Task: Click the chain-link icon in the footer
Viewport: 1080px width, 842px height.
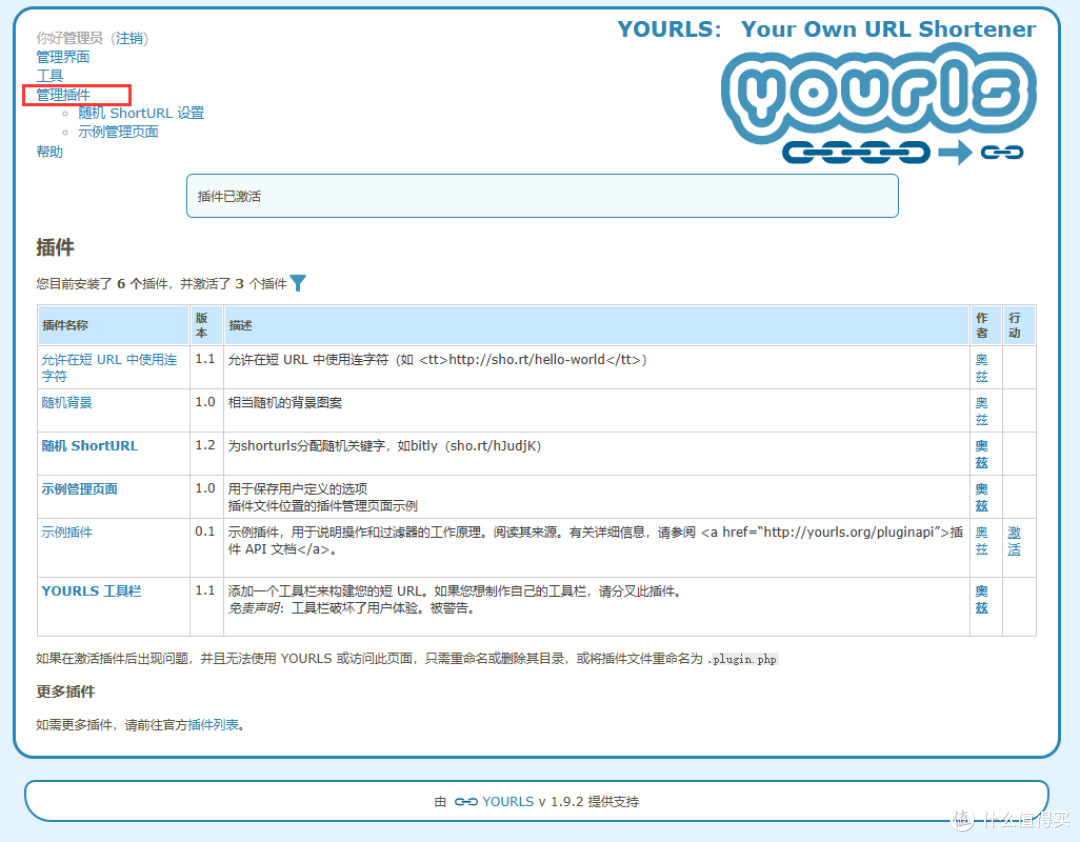Action: tap(466, 801)
